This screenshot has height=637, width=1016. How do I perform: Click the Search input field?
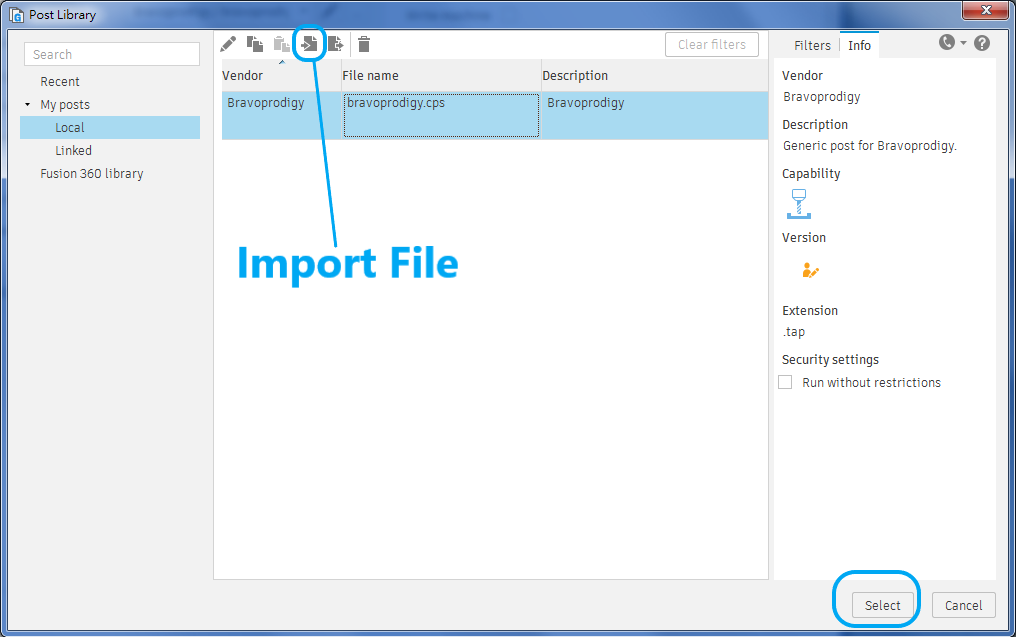[x=112, y=55]
